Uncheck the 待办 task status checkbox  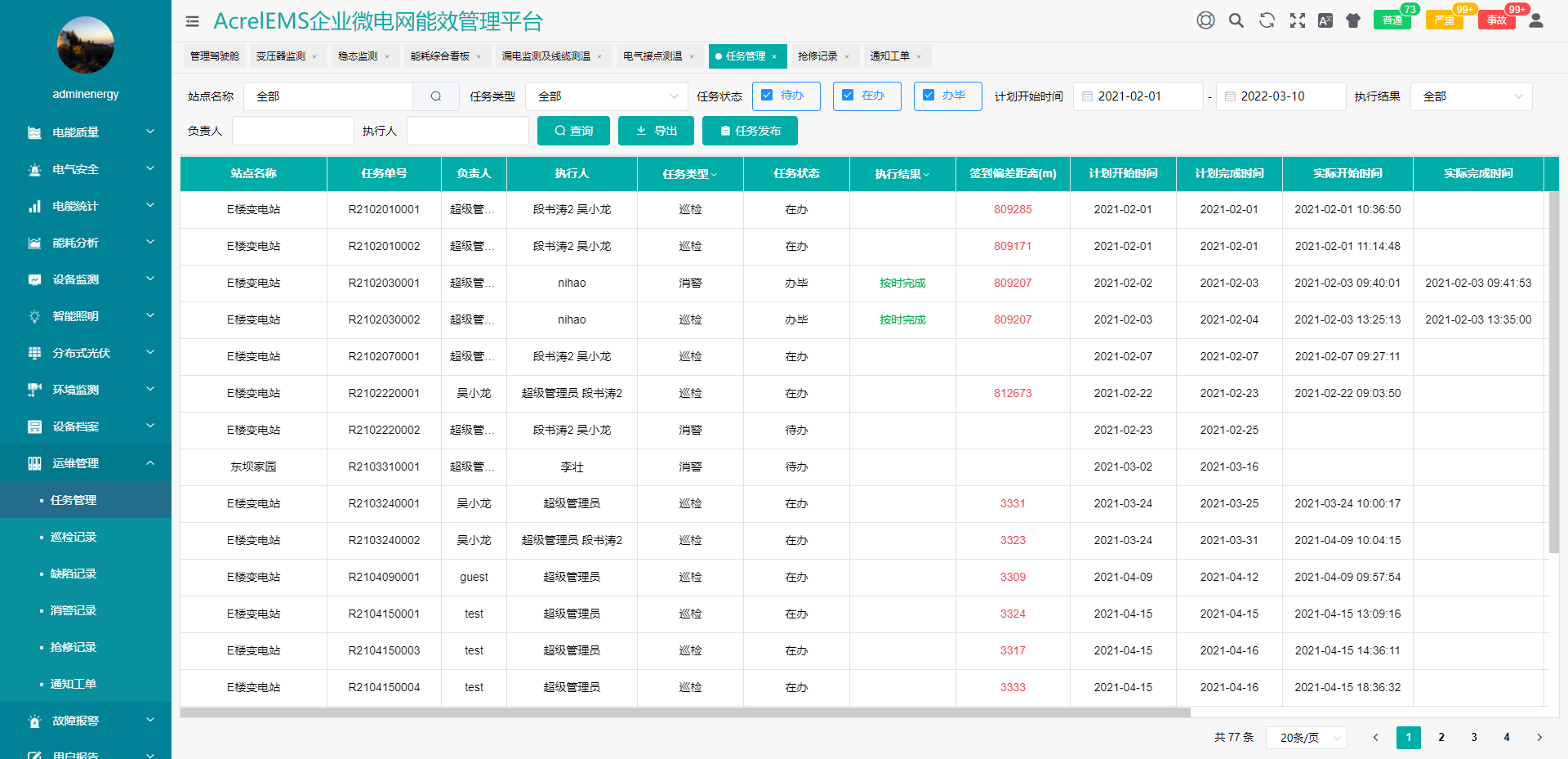pyautogui.click(x=767, y=96)
